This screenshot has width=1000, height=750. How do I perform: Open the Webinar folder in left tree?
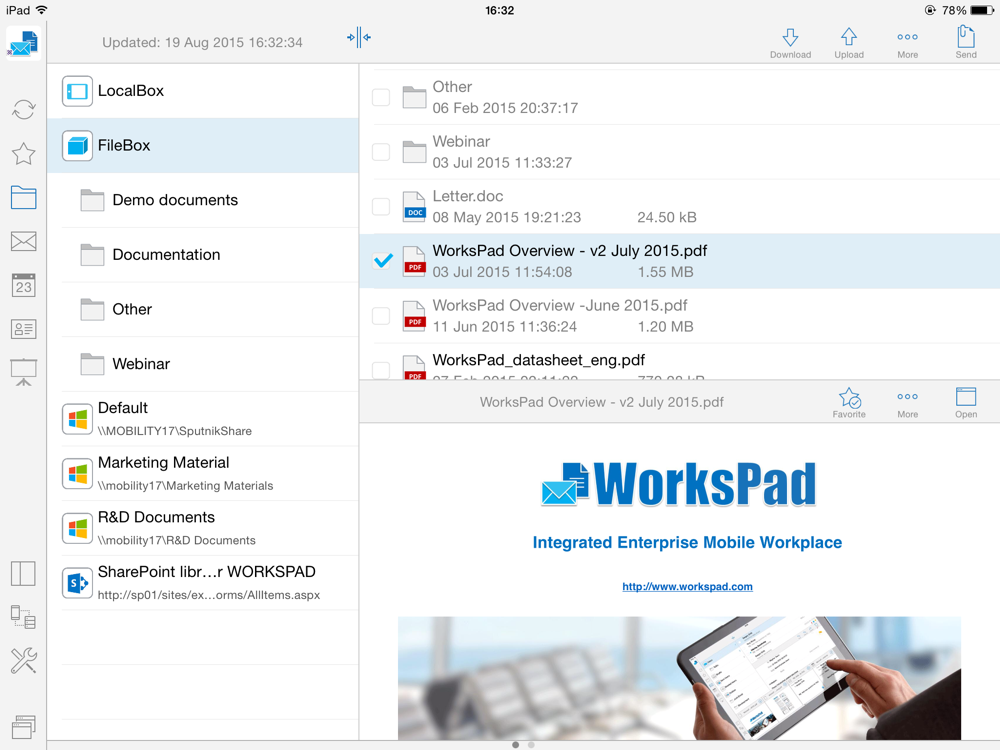(x=203, y=364)
